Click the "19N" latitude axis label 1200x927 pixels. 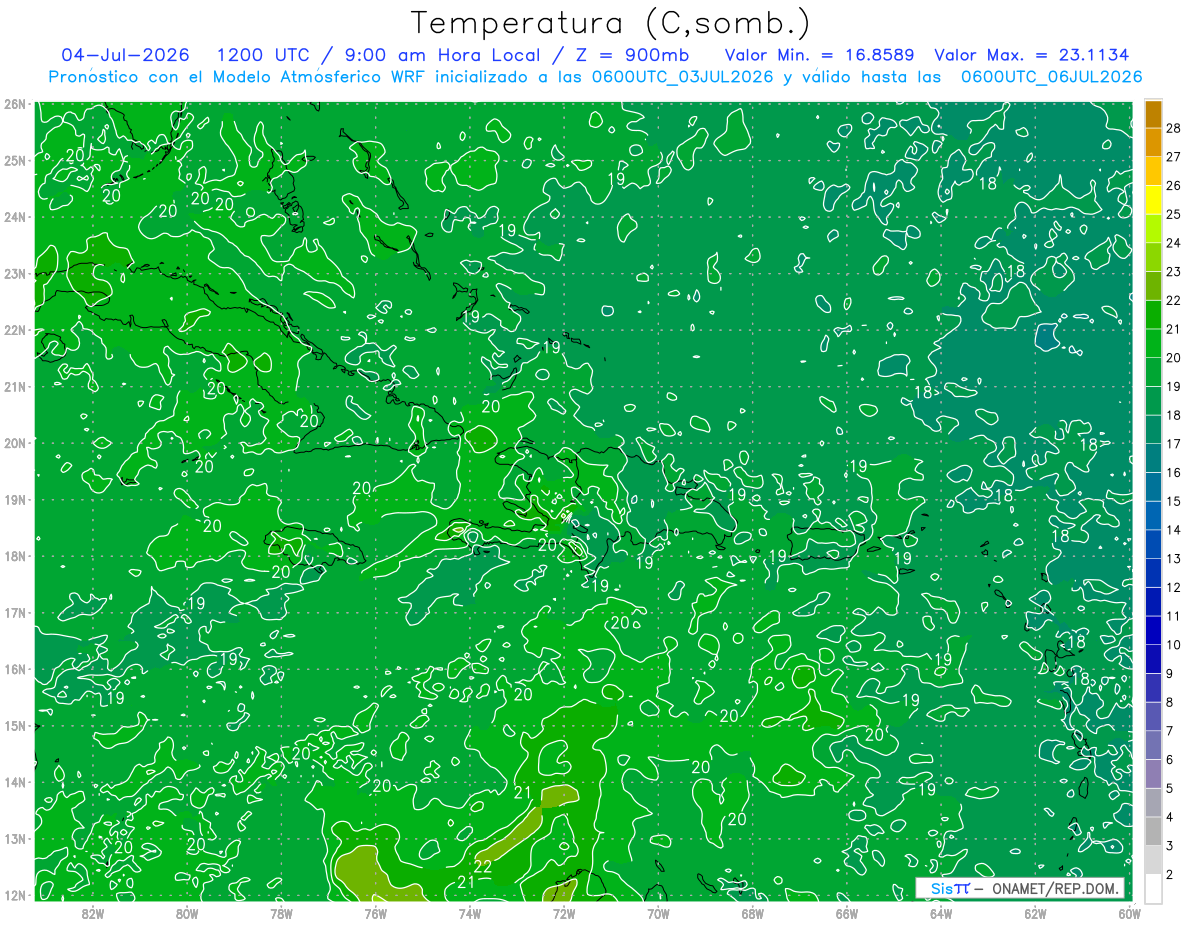pyautogui.click(x=14, y=499)
